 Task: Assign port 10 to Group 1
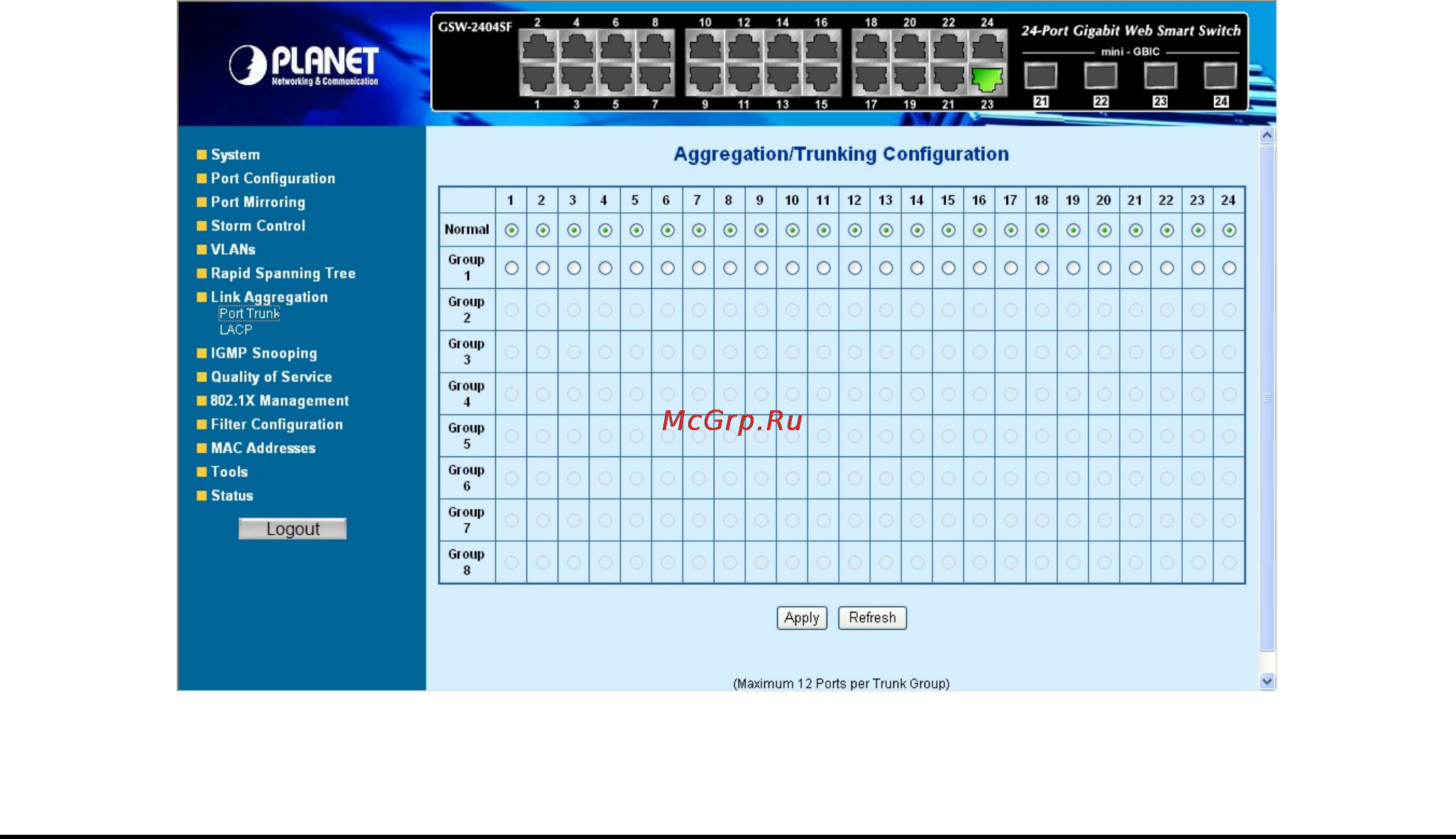(793, 268)
